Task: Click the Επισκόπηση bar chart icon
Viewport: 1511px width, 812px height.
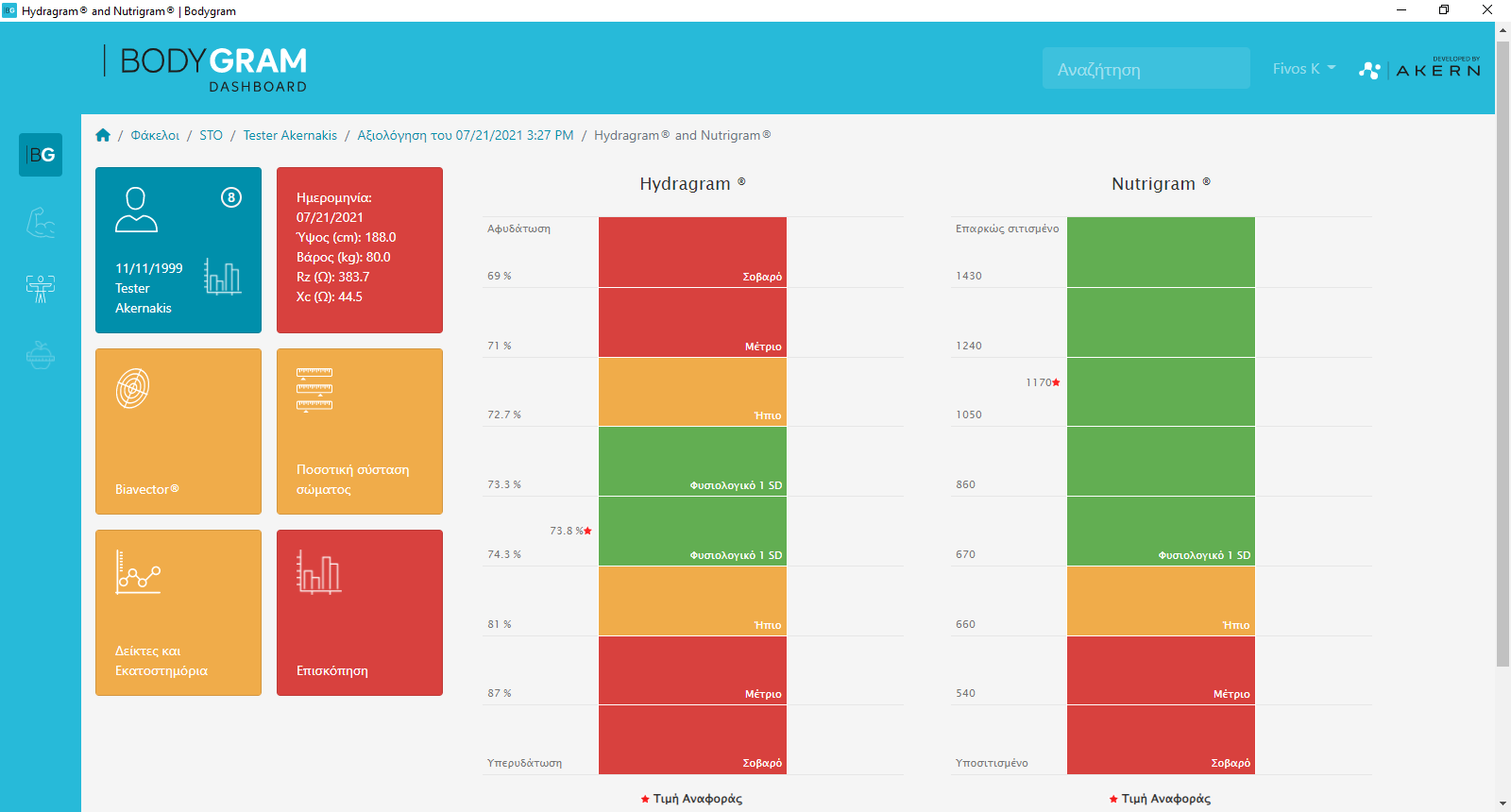Action: pyautogui.click(x=318, y=572)
